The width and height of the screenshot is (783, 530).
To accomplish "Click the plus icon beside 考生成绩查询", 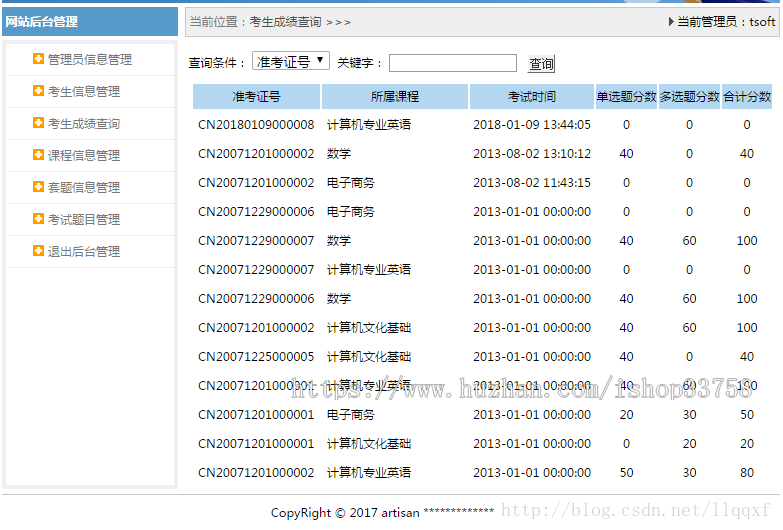I will (38, 123).
